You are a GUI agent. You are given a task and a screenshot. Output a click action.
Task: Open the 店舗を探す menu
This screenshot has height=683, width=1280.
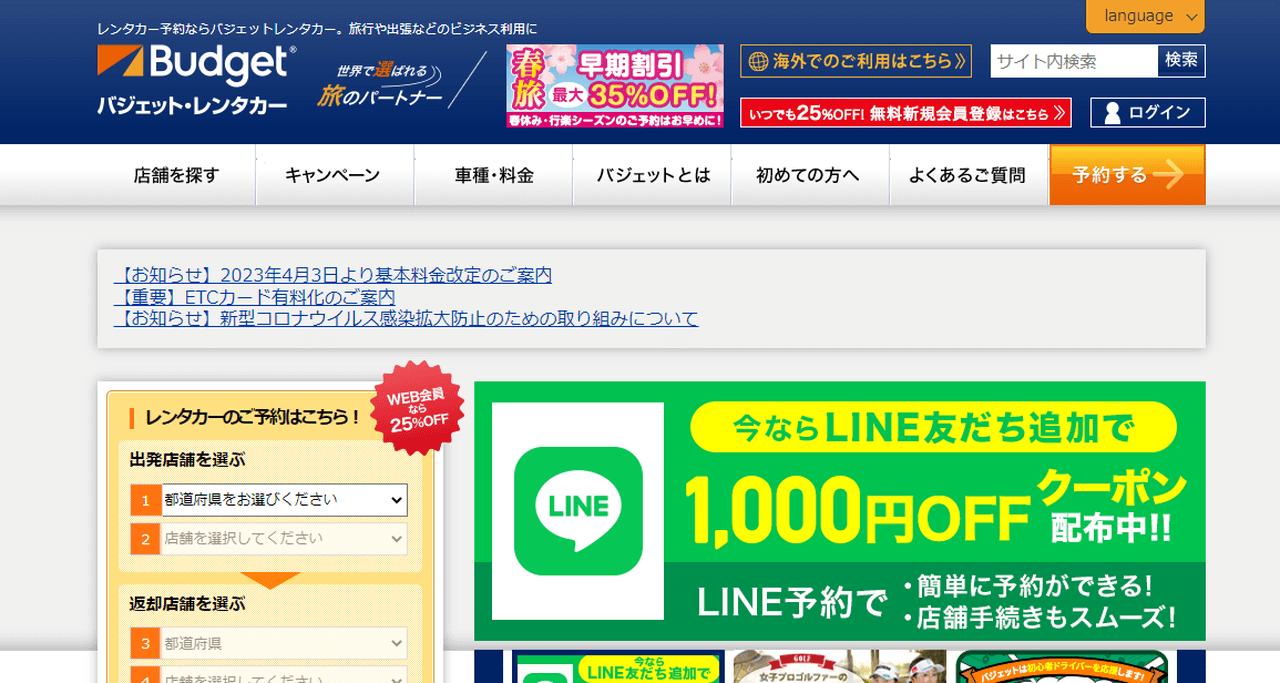176,175
